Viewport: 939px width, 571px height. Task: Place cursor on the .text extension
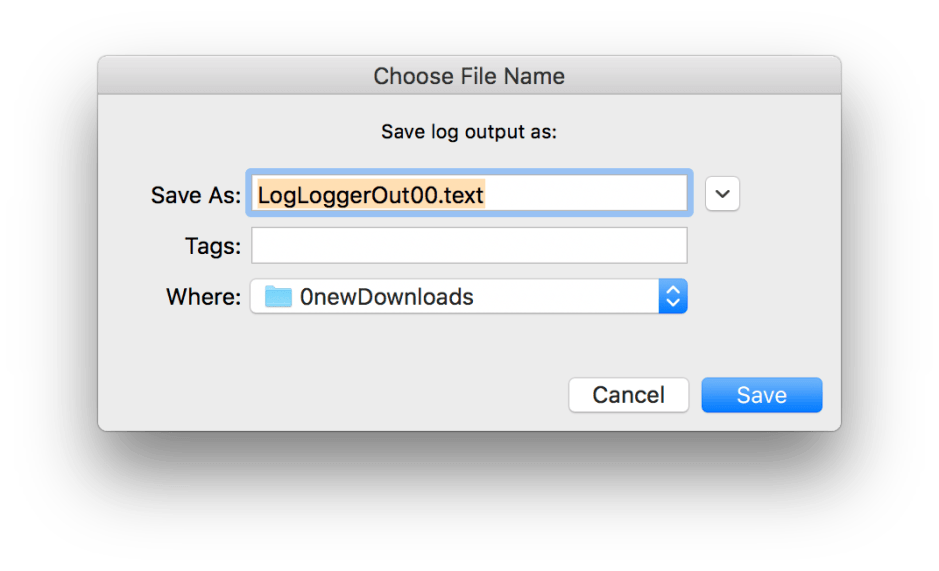coord(462,195)
